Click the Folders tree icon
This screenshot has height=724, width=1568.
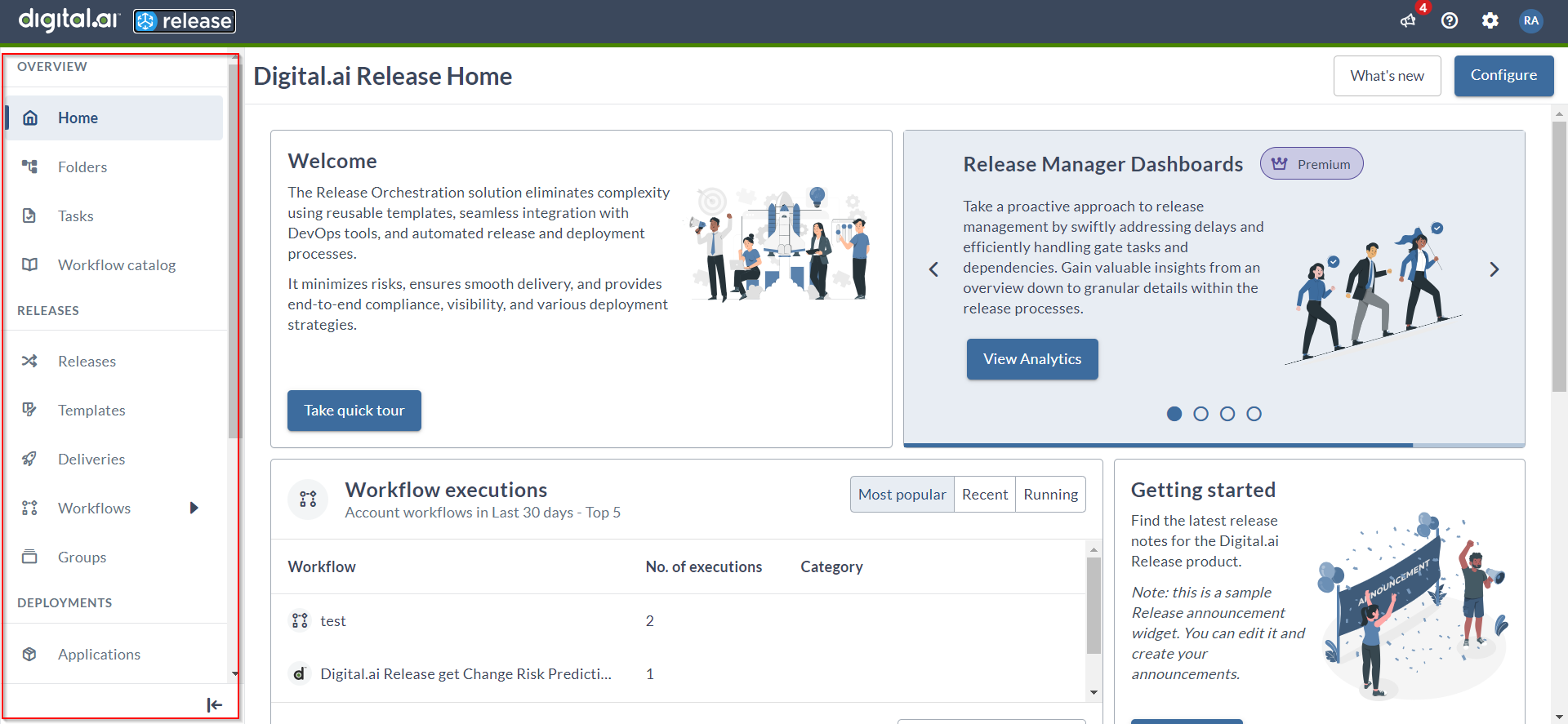30,167
